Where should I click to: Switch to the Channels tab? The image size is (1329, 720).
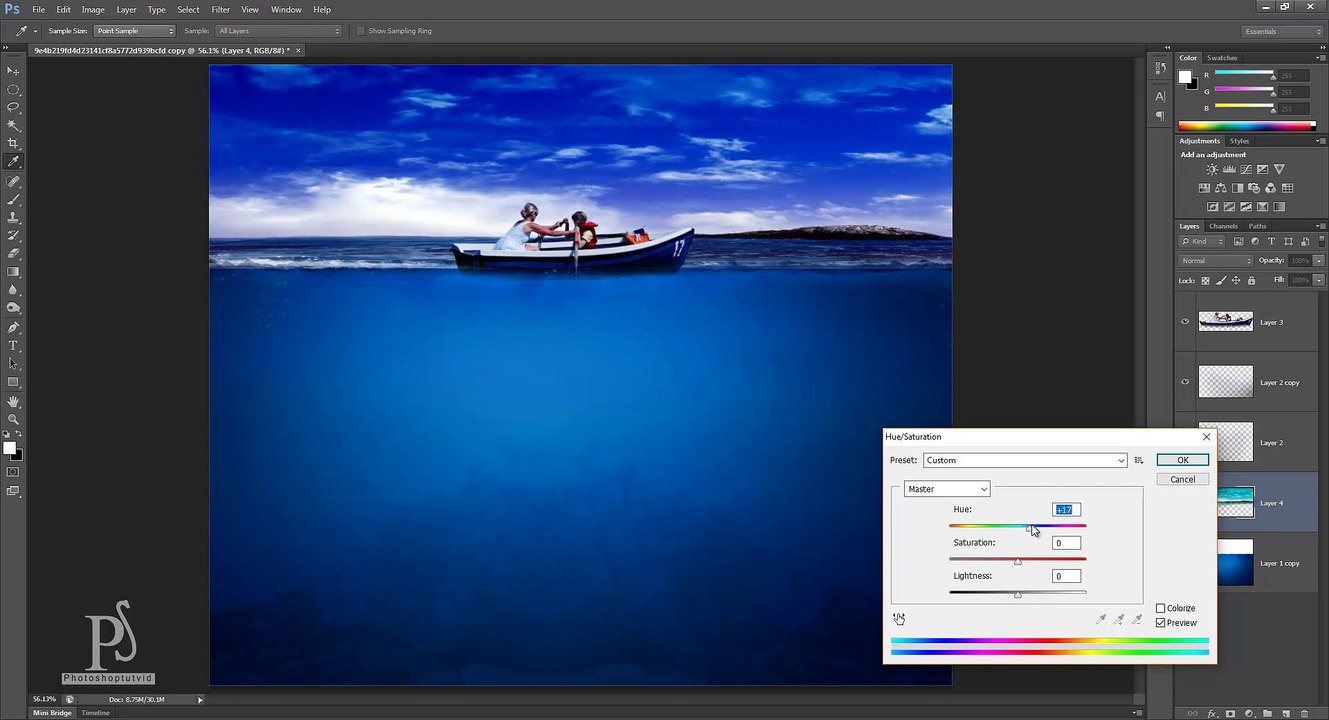1223,226
